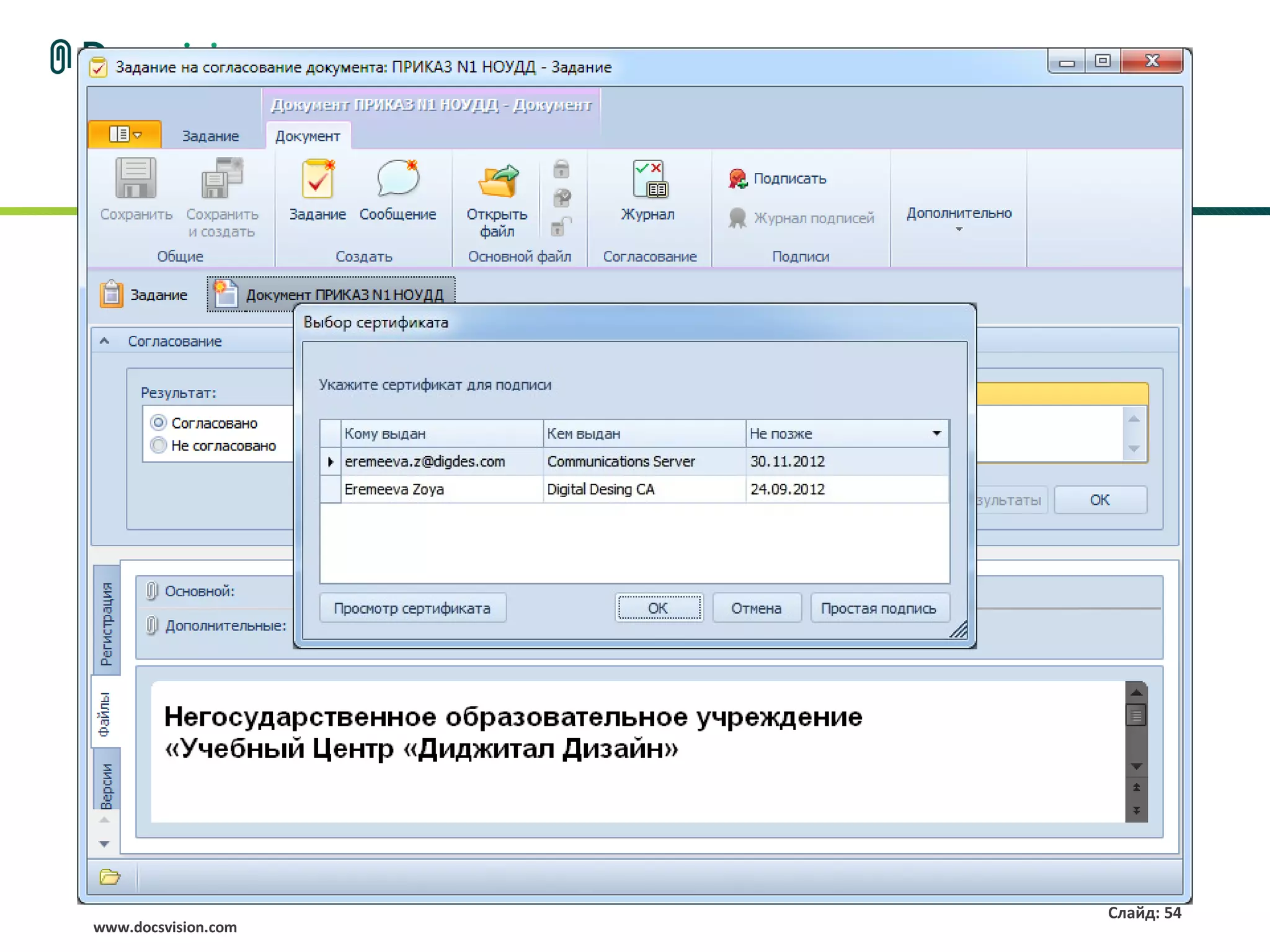1270x952 pixels.
Task: Open the orange application menu button
Action: (x=125, y=134)
